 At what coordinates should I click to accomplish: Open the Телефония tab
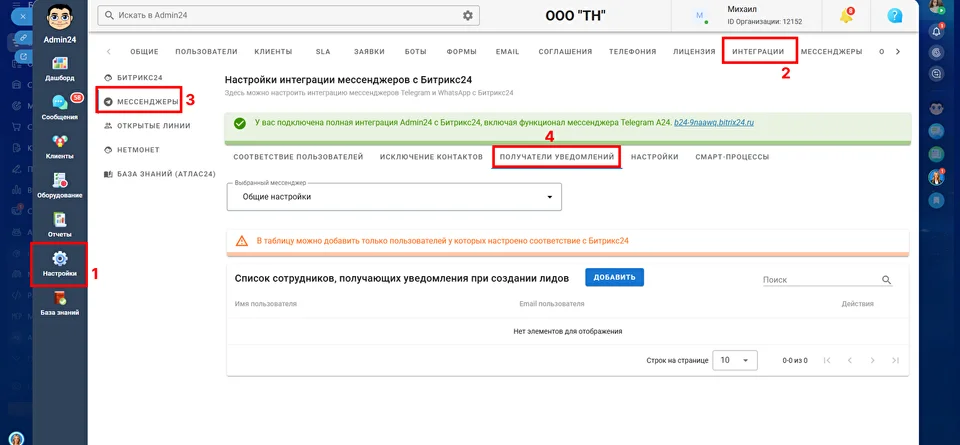pos(632,52)
